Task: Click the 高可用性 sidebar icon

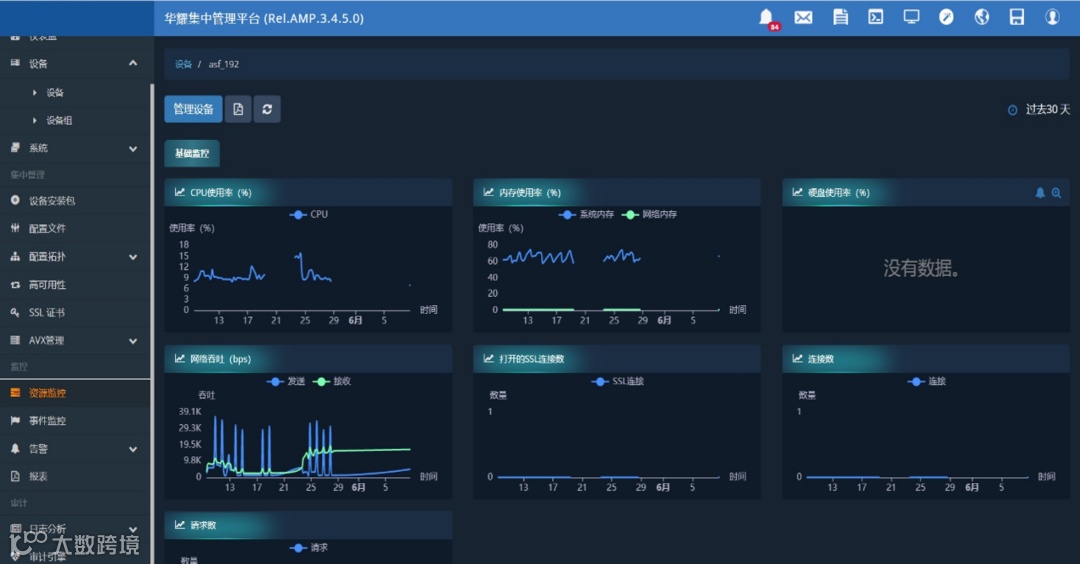Action: point(15,284)
